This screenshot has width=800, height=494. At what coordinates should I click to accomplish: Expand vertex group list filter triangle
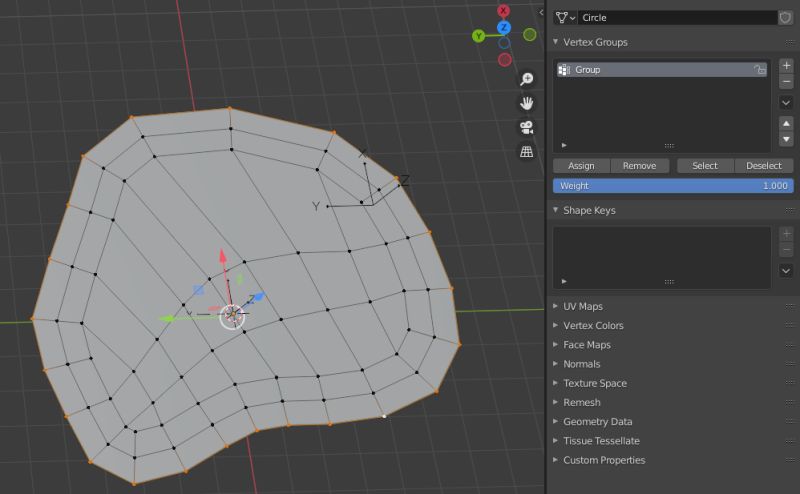pyautogui.click(x=564, y=145)
